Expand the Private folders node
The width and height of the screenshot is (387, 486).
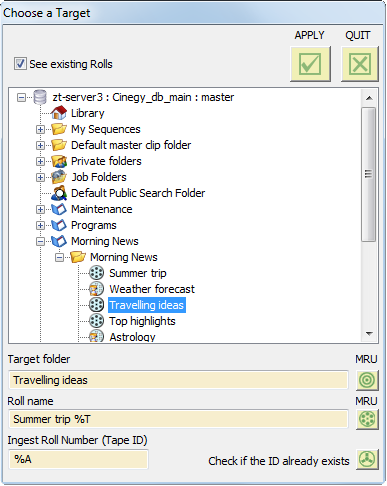click(x=40, y=161)
